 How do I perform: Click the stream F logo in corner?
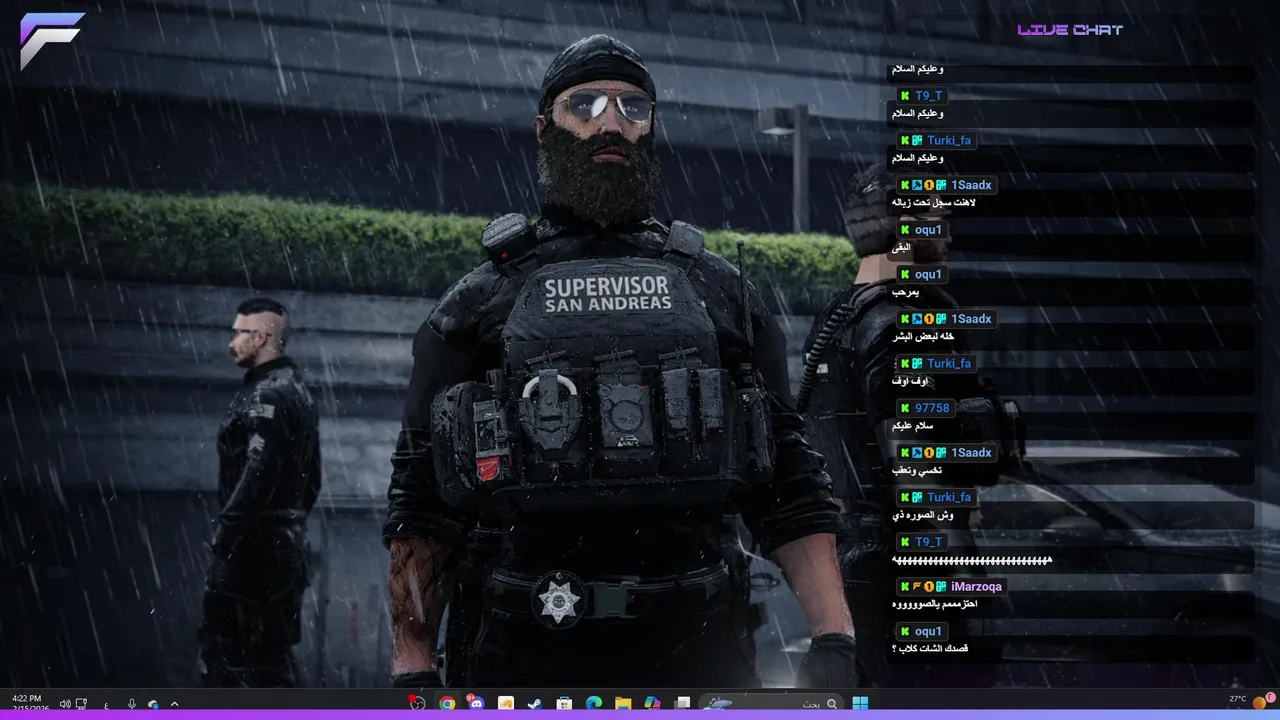pos(51,41)
